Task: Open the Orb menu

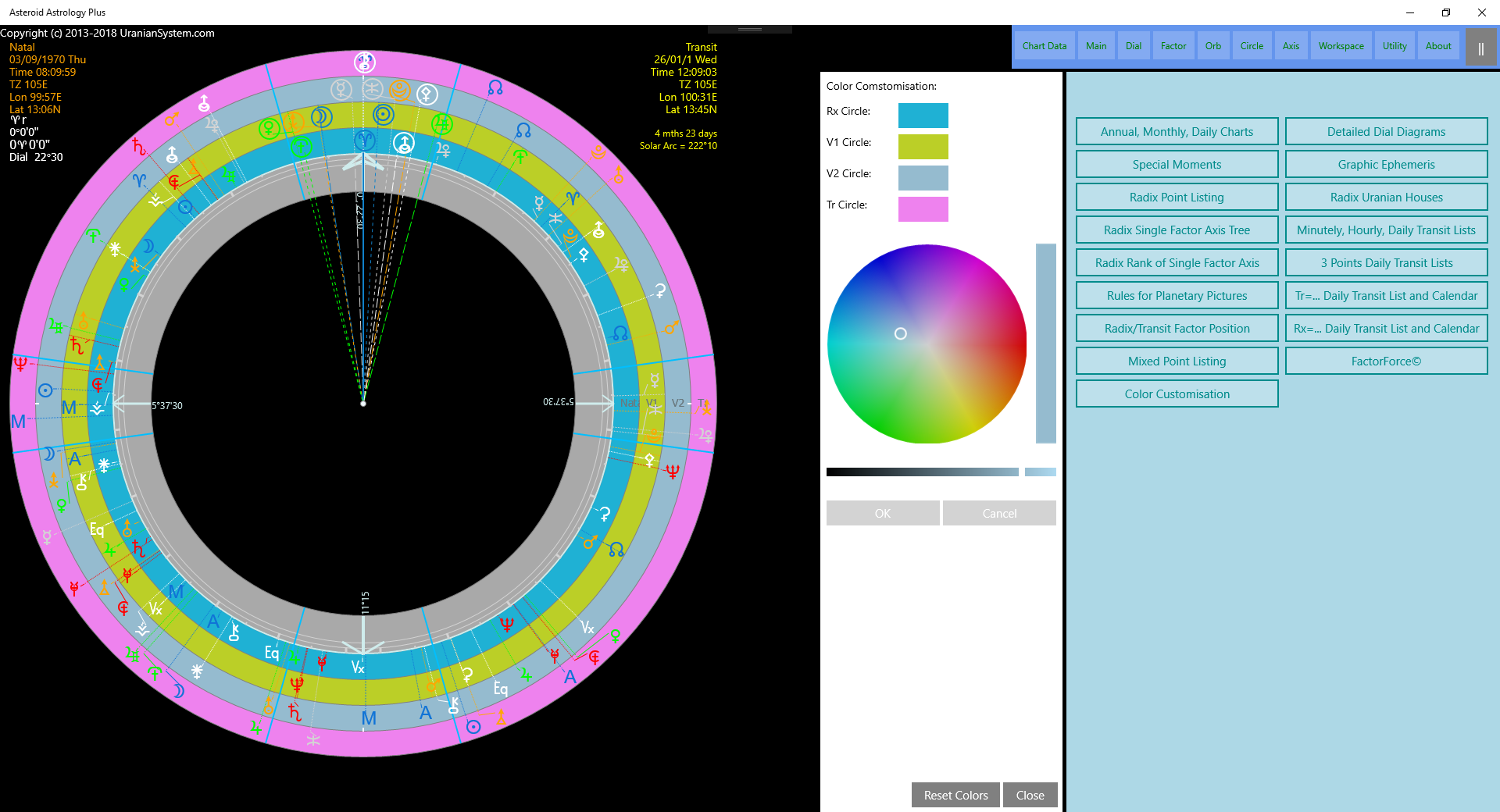Action: pos(1212,46)
